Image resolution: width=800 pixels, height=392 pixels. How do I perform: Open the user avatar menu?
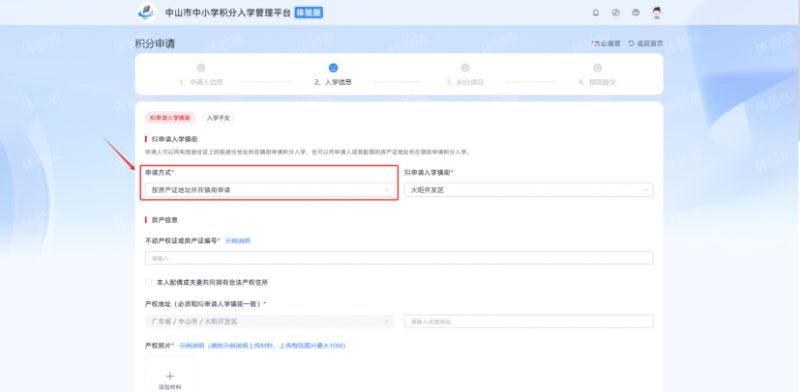click(657, 13)
